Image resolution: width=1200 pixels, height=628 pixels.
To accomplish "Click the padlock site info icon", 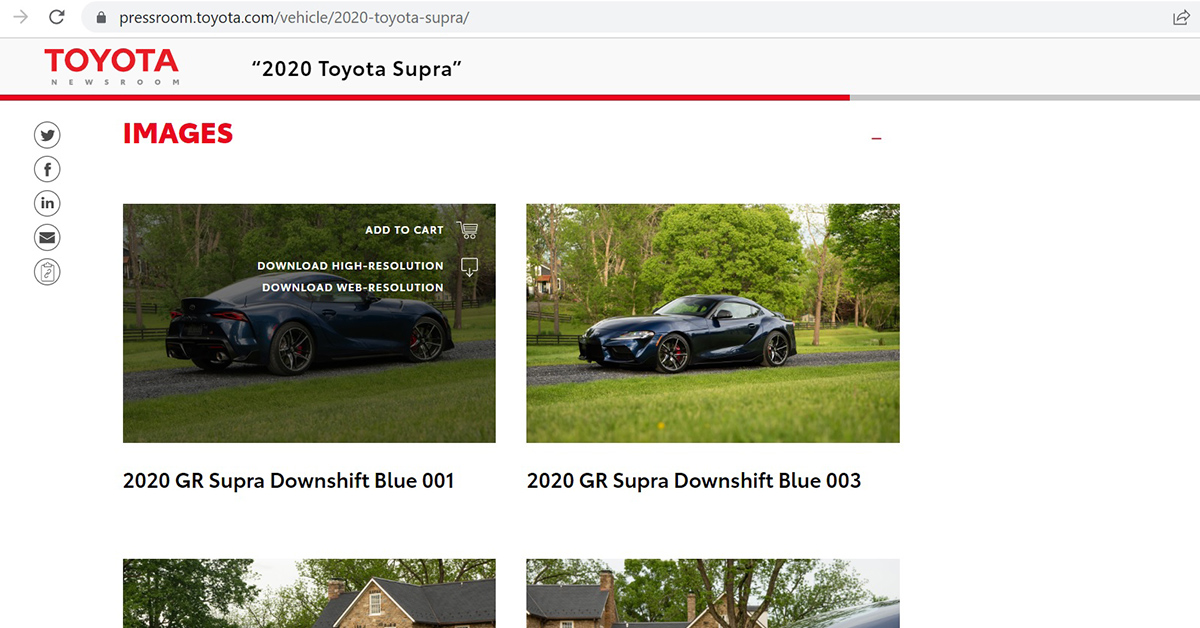I will tap(100, 18).
